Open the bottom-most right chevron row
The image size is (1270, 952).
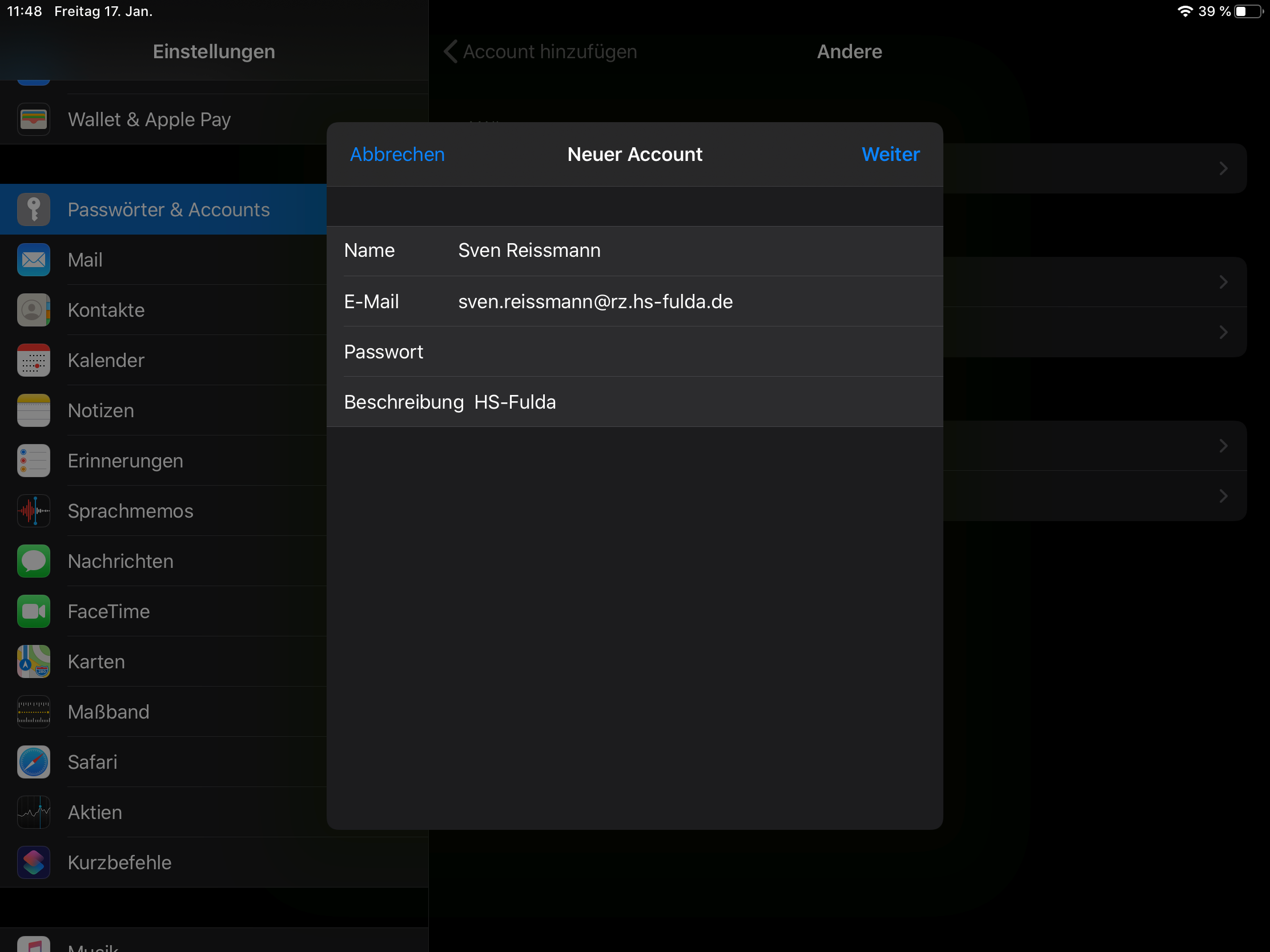coord(1223,496)
